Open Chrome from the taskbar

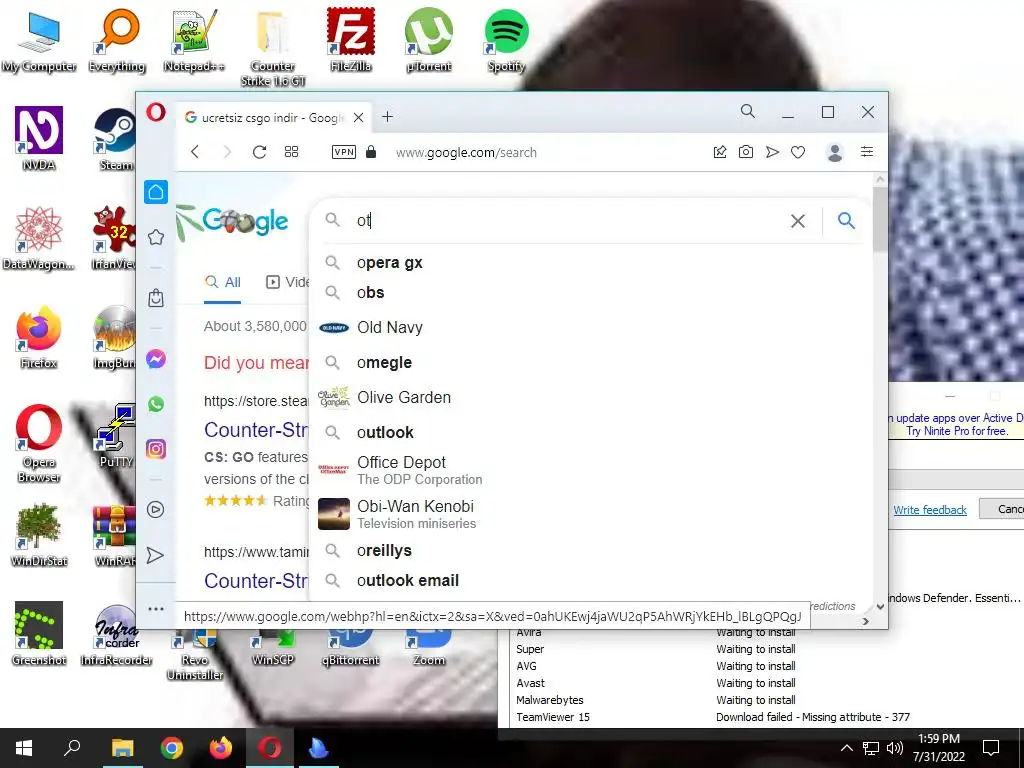tap(172, 748)
